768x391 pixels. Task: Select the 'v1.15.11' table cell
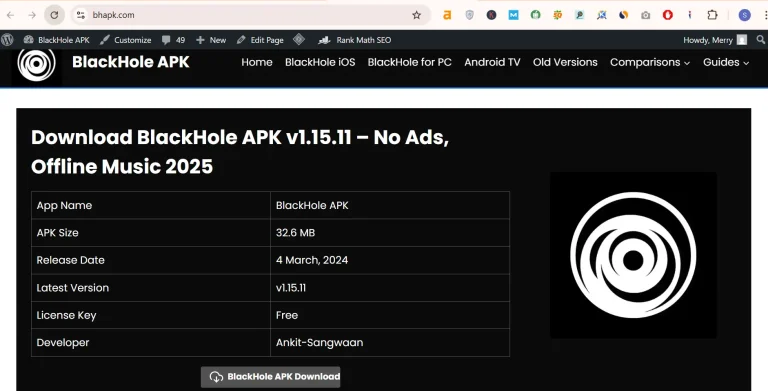390,288
